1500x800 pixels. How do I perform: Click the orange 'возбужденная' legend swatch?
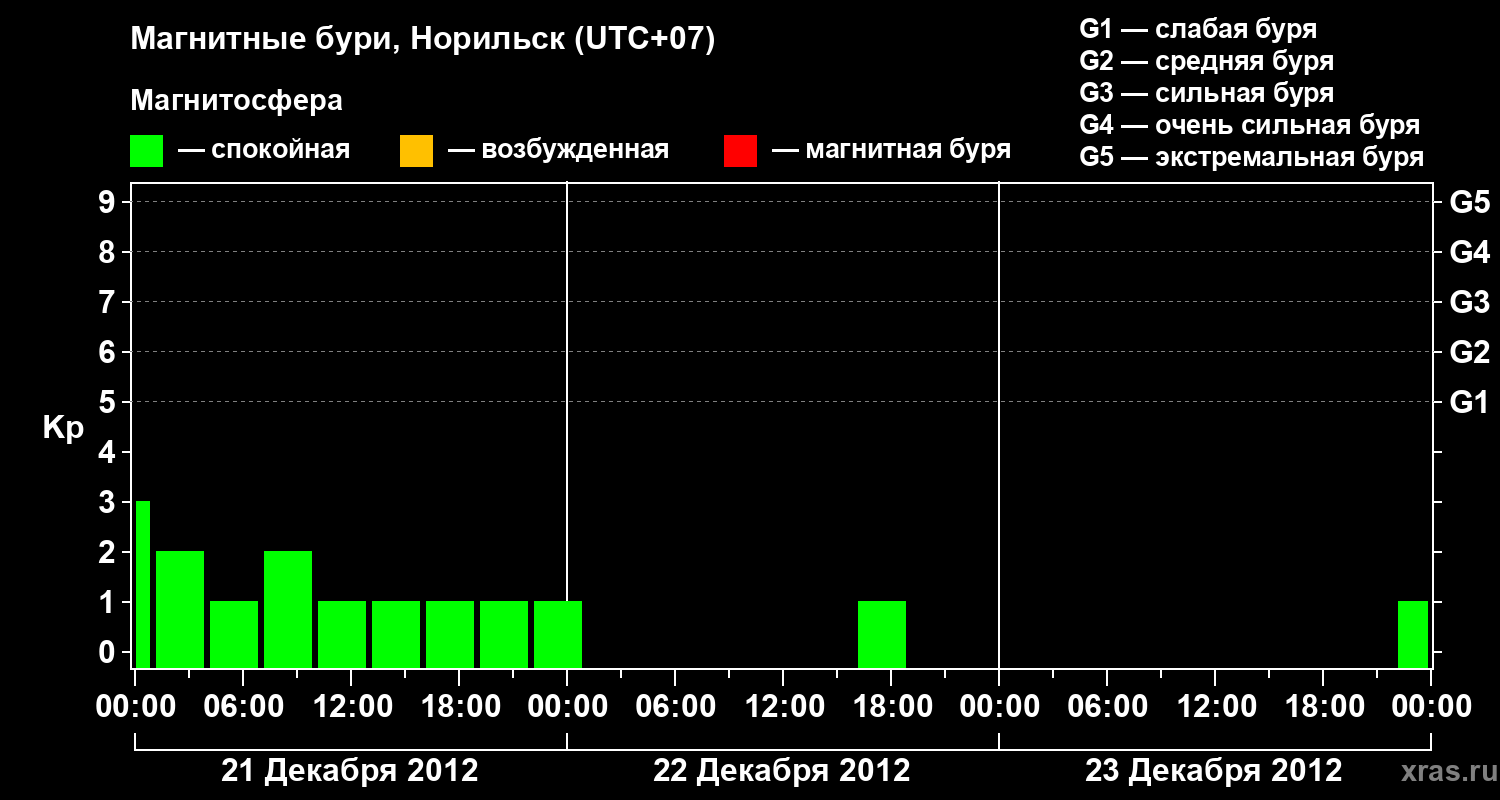[x=416, y=151]
